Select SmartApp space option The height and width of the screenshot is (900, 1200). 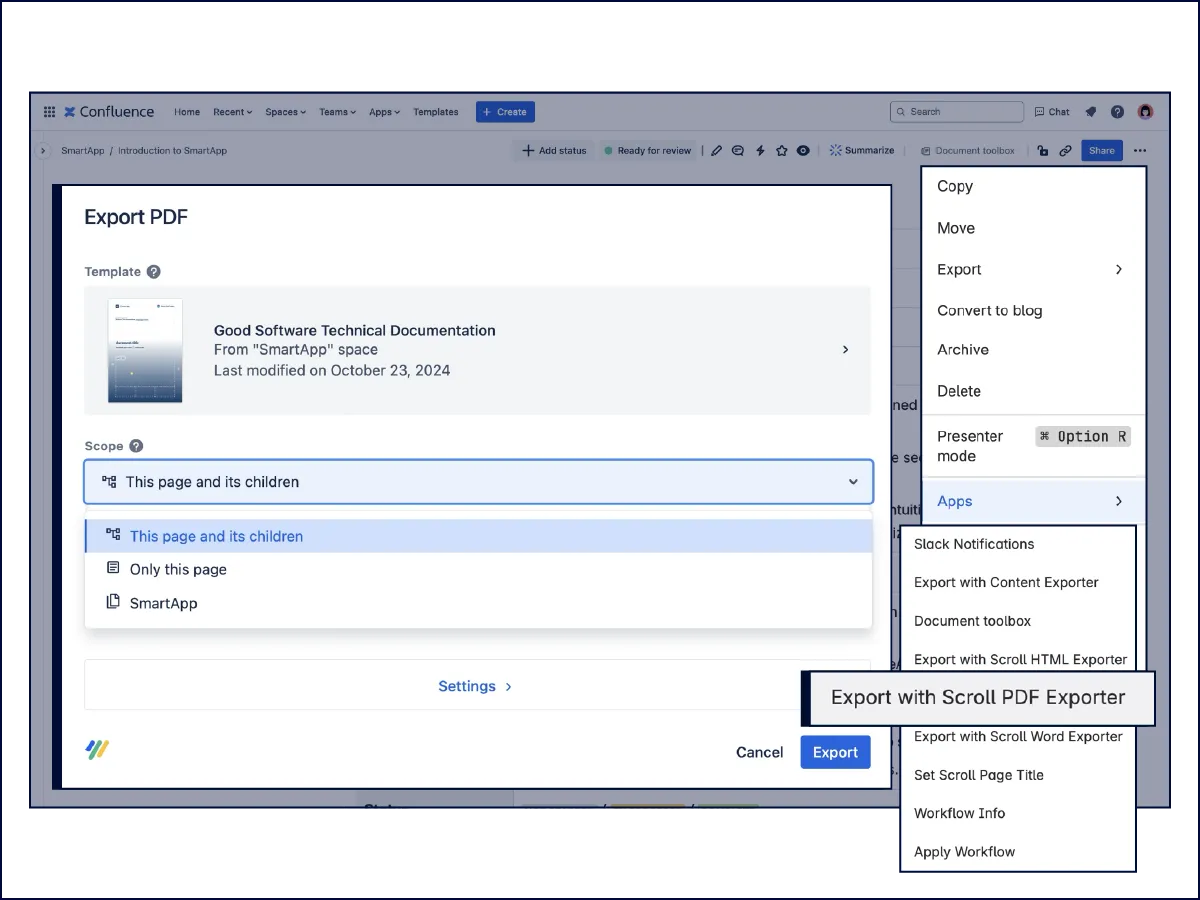point(478,603)
